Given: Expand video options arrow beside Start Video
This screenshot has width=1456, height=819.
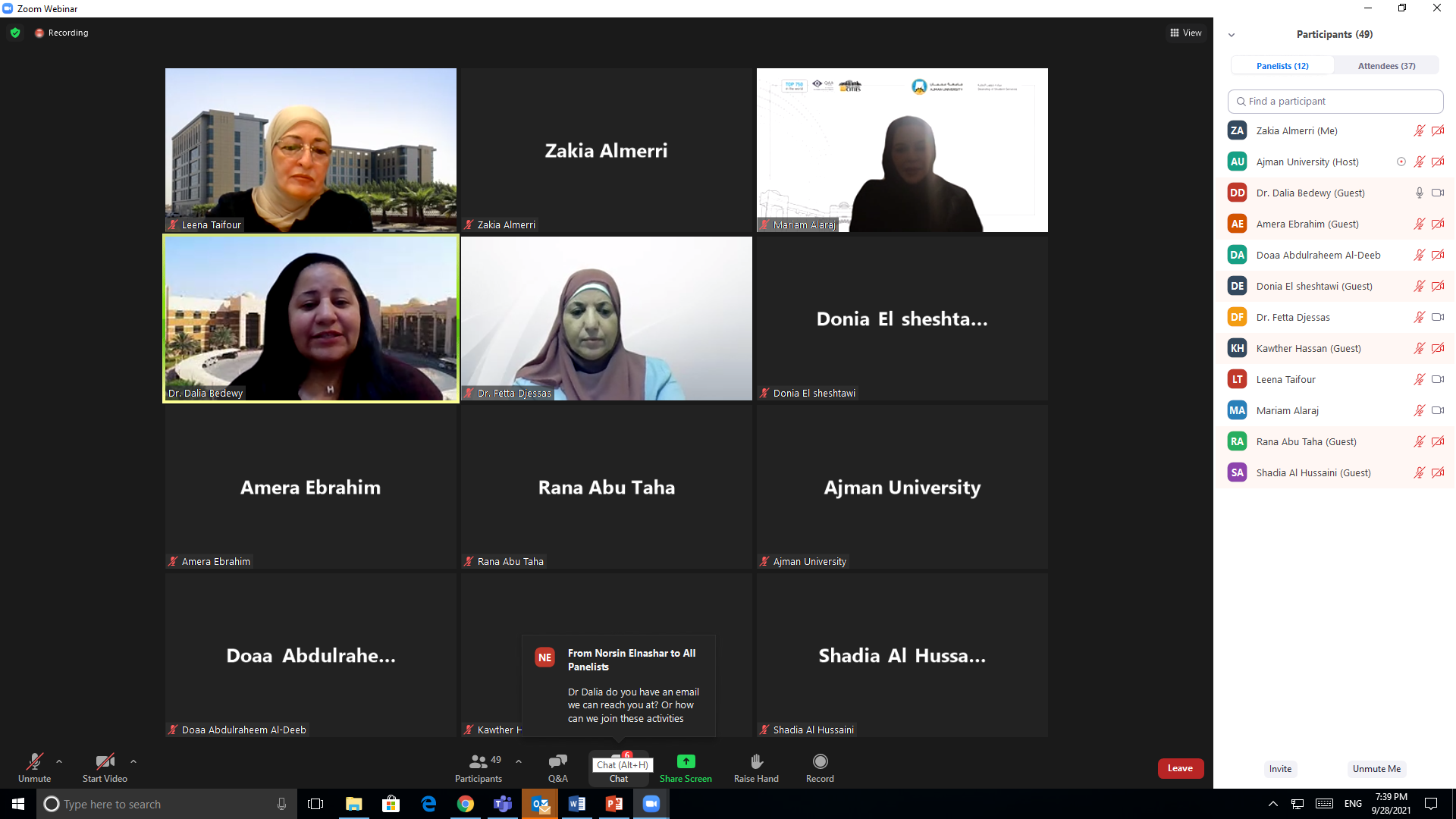Looking at the screenshot, I should pos(133,761).
